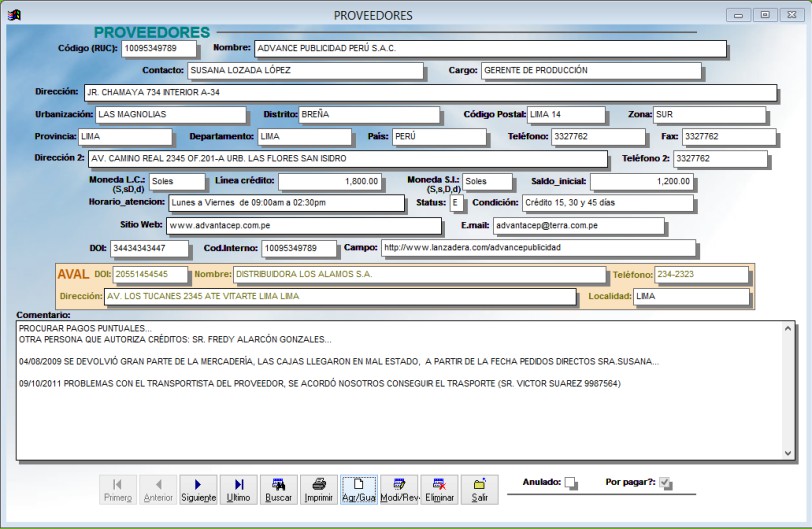Viewport: 812px width, 529px height.
Task: Focus the Teléfono 2 field
Action: point(720,158)
